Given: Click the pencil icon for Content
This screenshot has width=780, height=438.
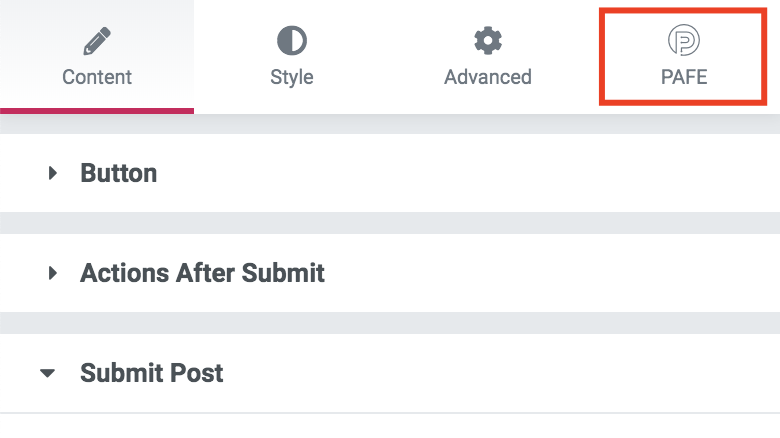Looking at the screenshot, I should click(97, 41).
